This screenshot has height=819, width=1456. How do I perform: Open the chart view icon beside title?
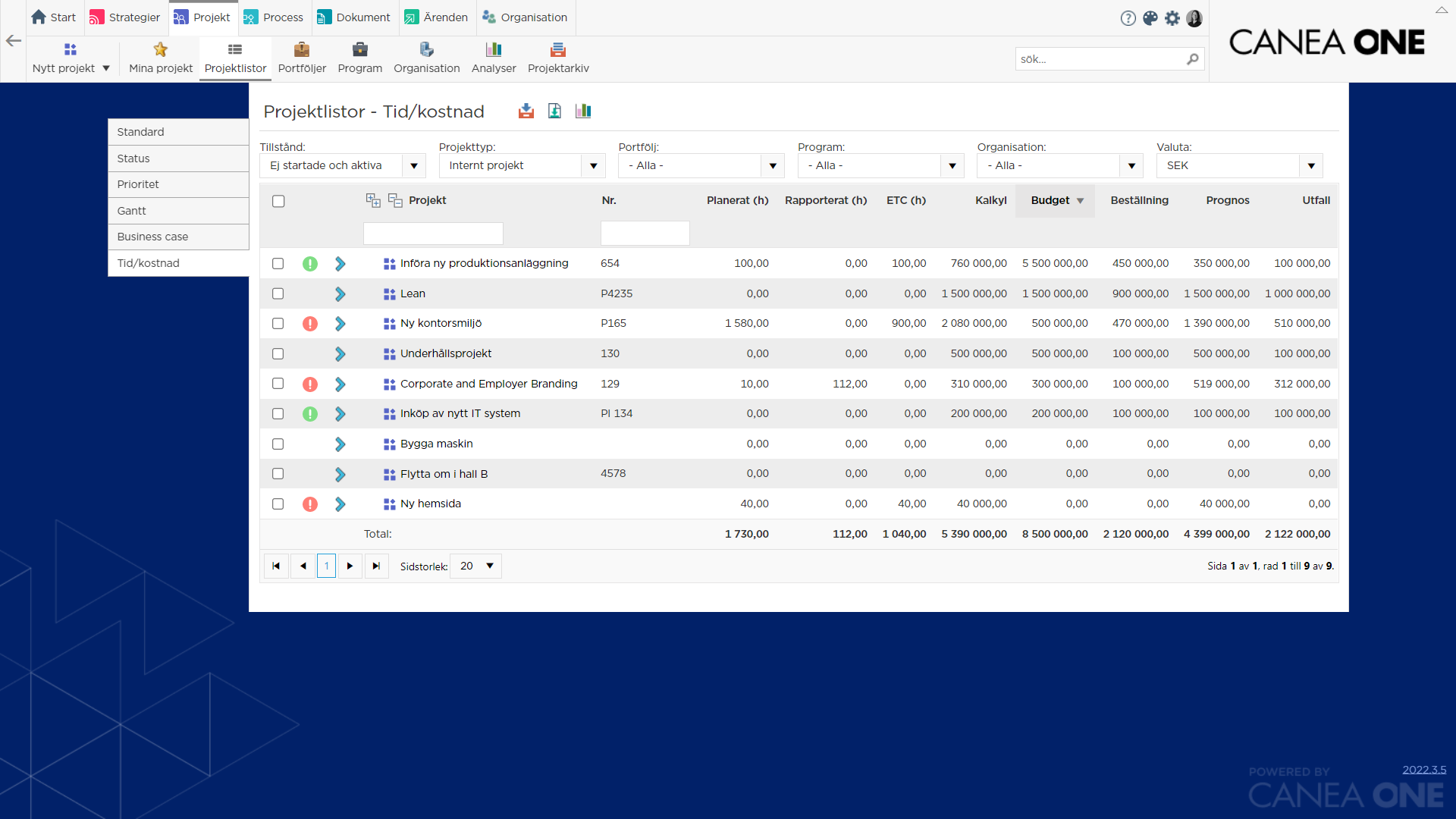[583, 111]
